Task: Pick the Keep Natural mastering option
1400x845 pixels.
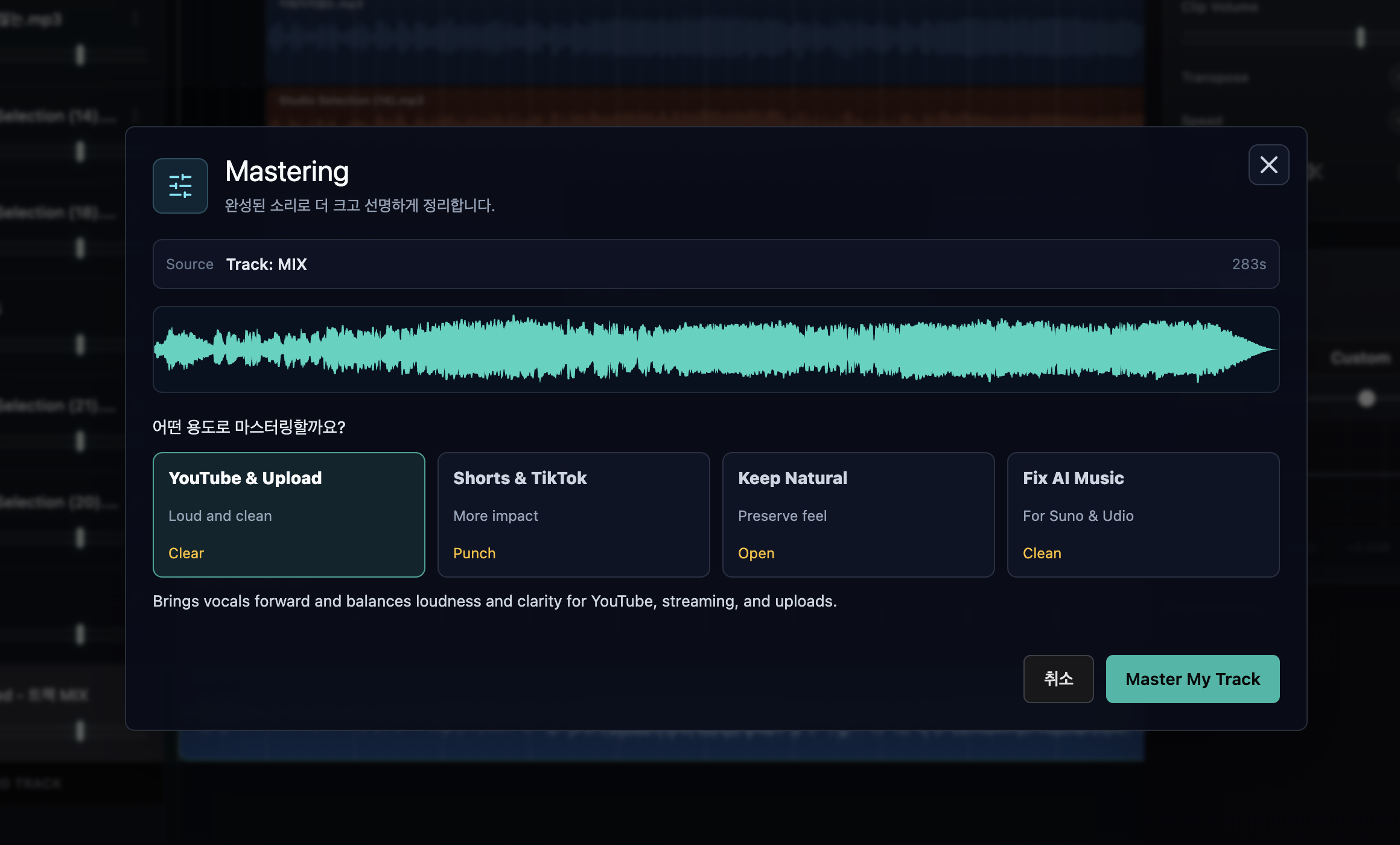Action: tap(859, 515)
